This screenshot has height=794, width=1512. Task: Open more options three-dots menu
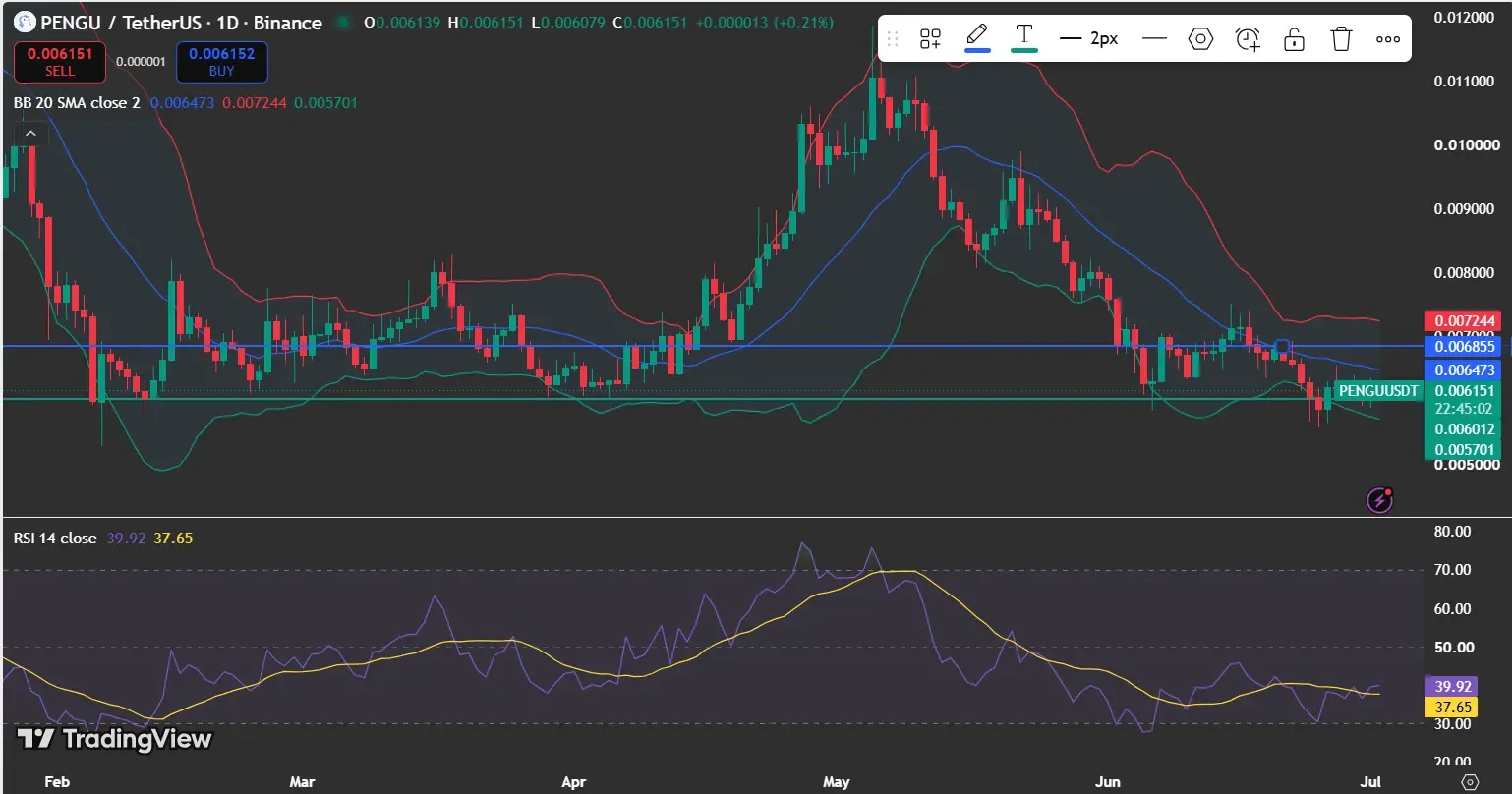pos(1388,39)
